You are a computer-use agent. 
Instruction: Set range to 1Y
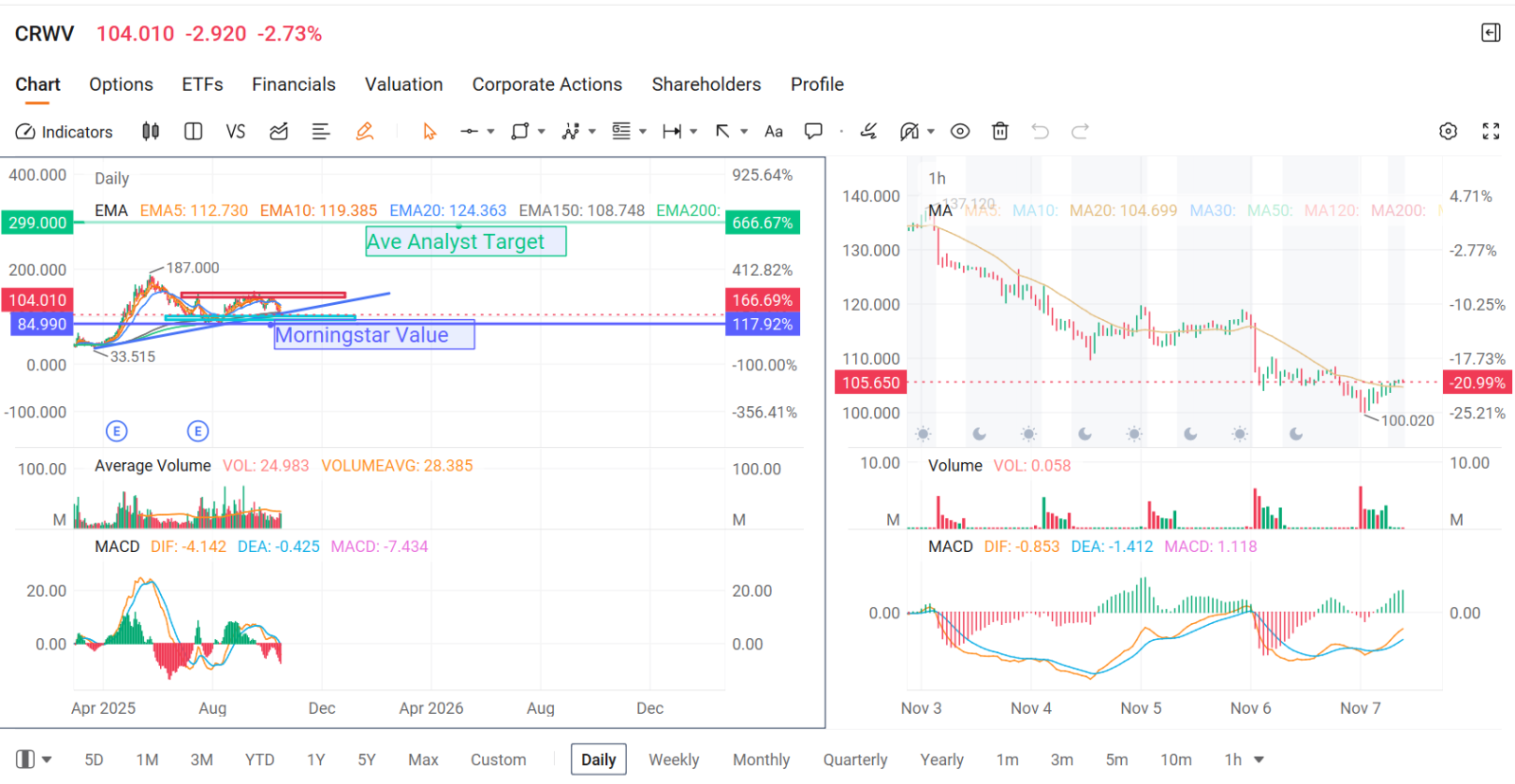pos(316,759)
